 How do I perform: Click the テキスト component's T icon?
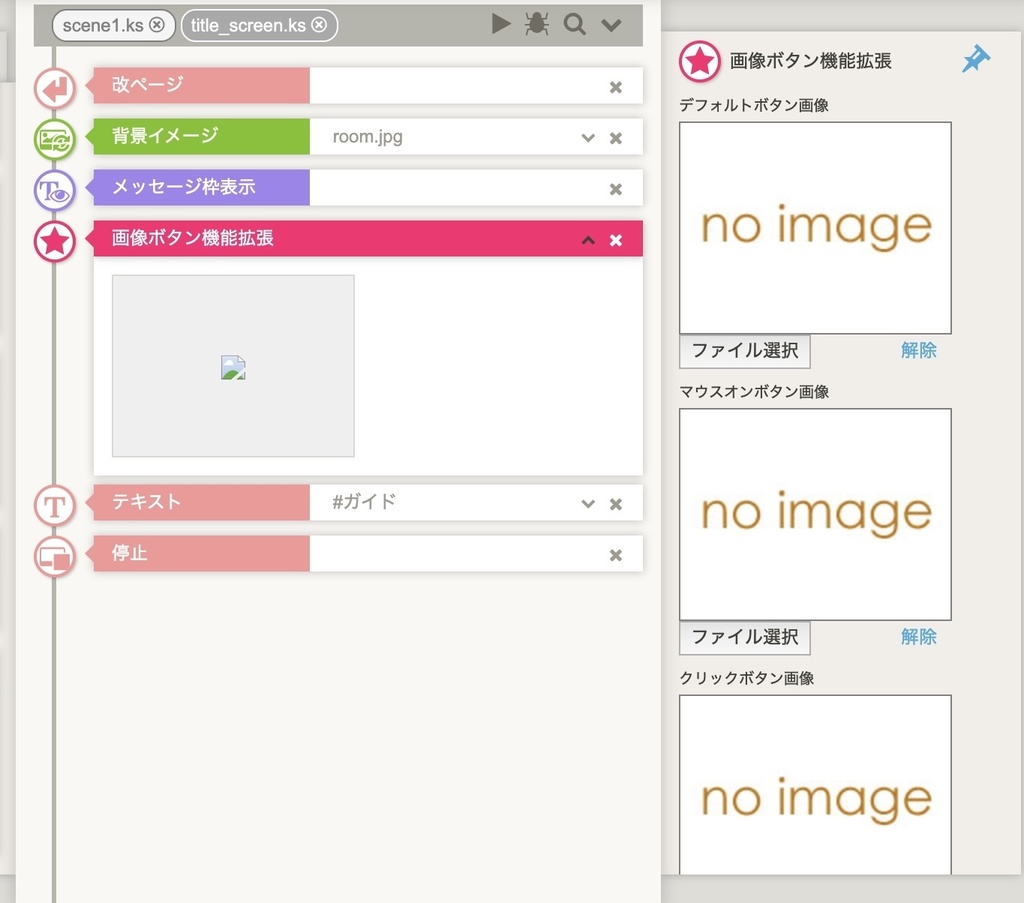click(54, 505)
